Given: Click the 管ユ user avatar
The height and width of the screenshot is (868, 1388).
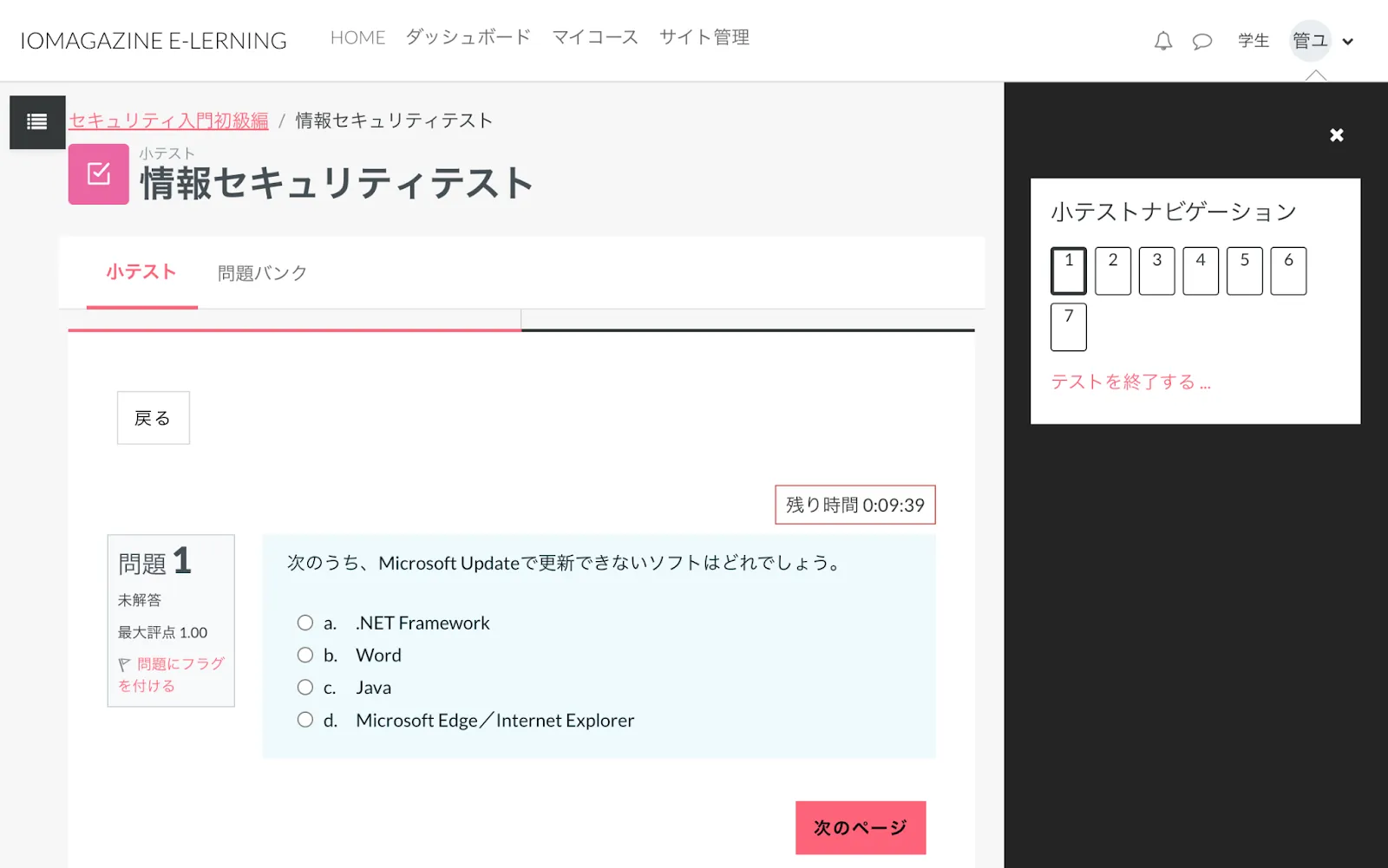Looking at the screenshot, I should (1309, 41).
